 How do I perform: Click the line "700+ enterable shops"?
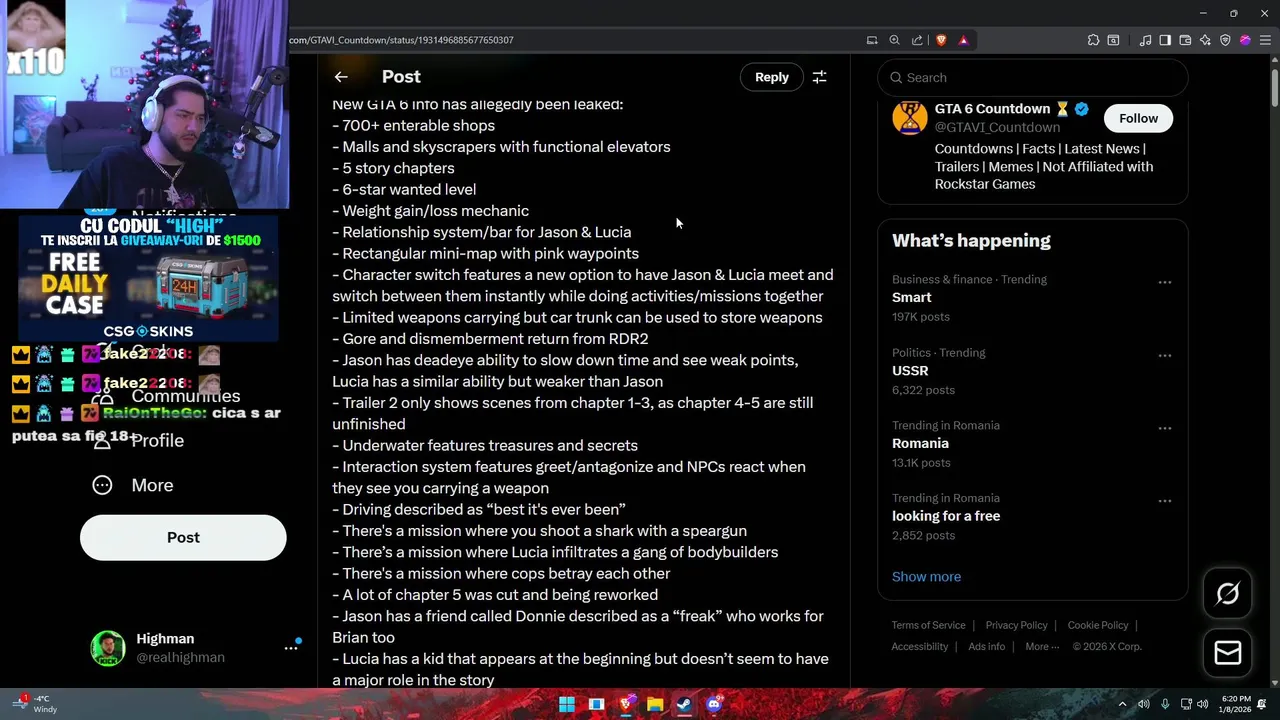[413, 126]
